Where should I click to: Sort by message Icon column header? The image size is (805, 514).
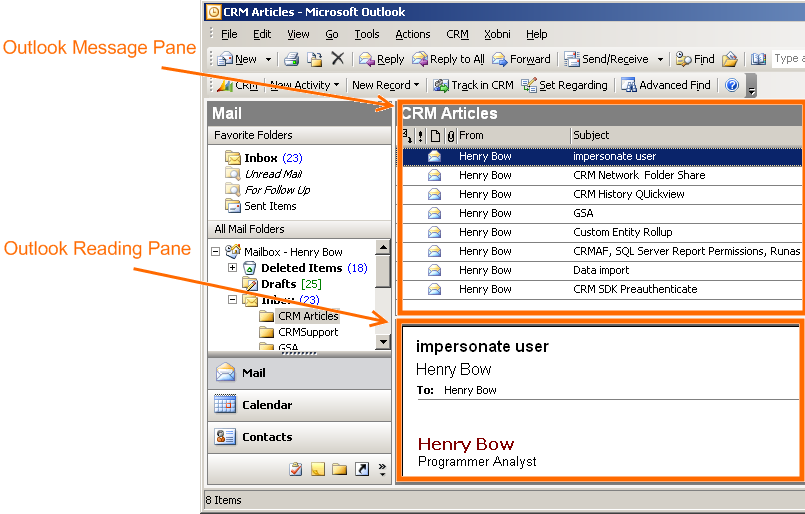(435, 136)
